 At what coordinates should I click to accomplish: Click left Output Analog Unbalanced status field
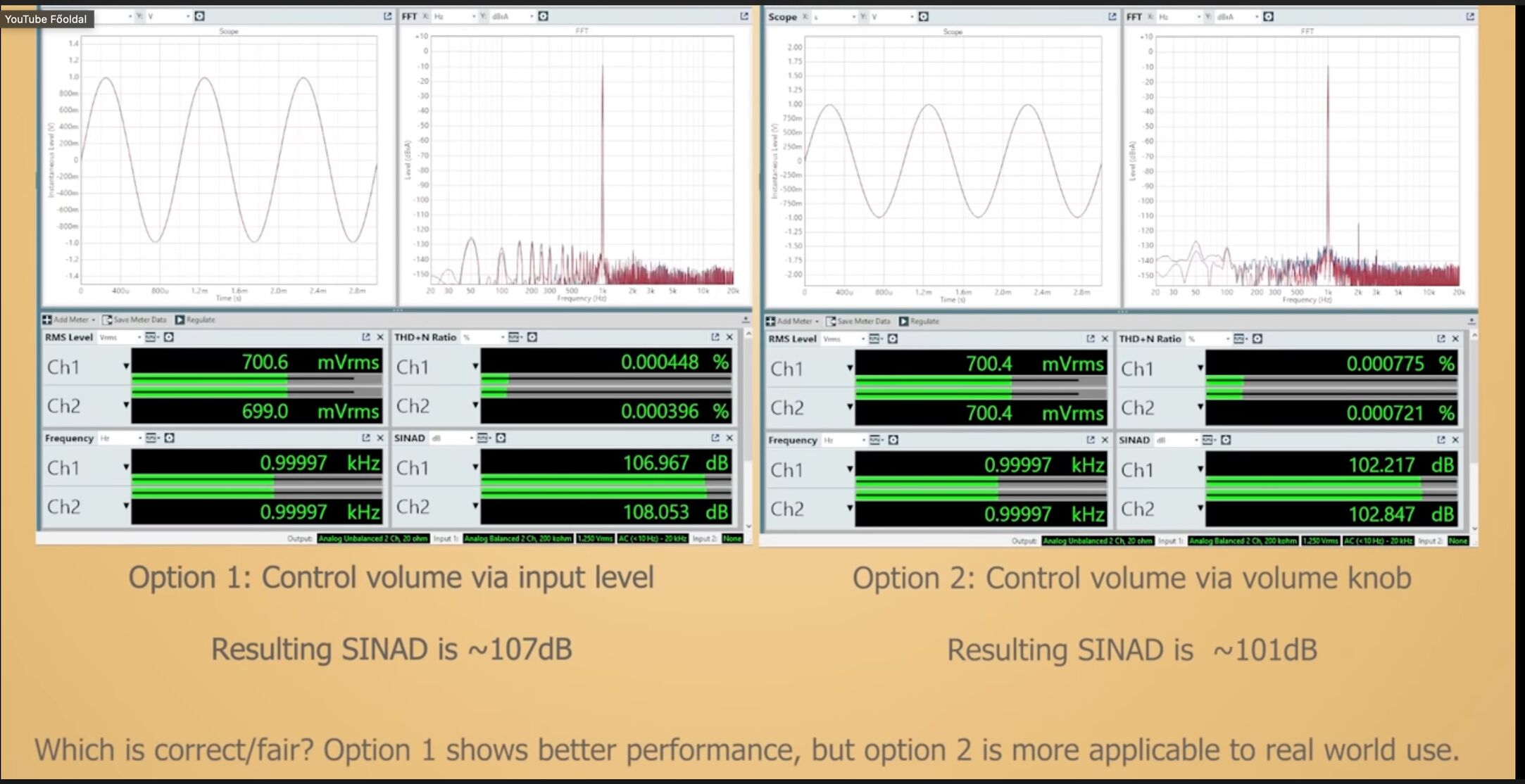[x=372, y=538]
